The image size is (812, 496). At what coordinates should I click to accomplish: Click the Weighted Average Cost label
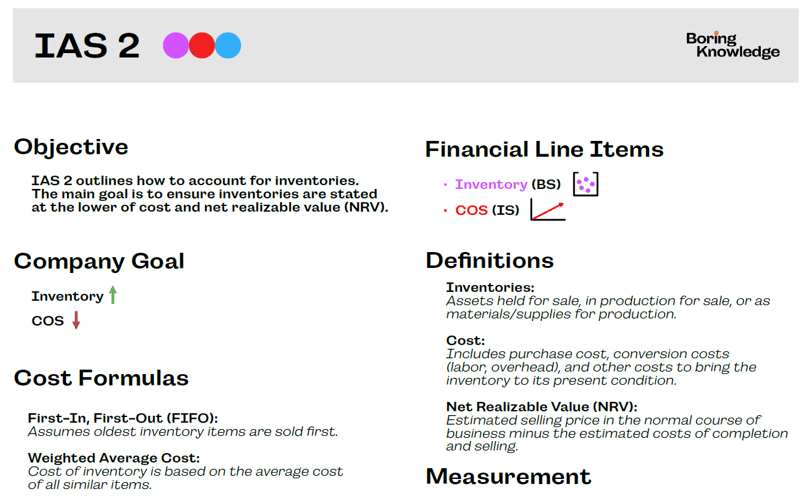point(114,458)
